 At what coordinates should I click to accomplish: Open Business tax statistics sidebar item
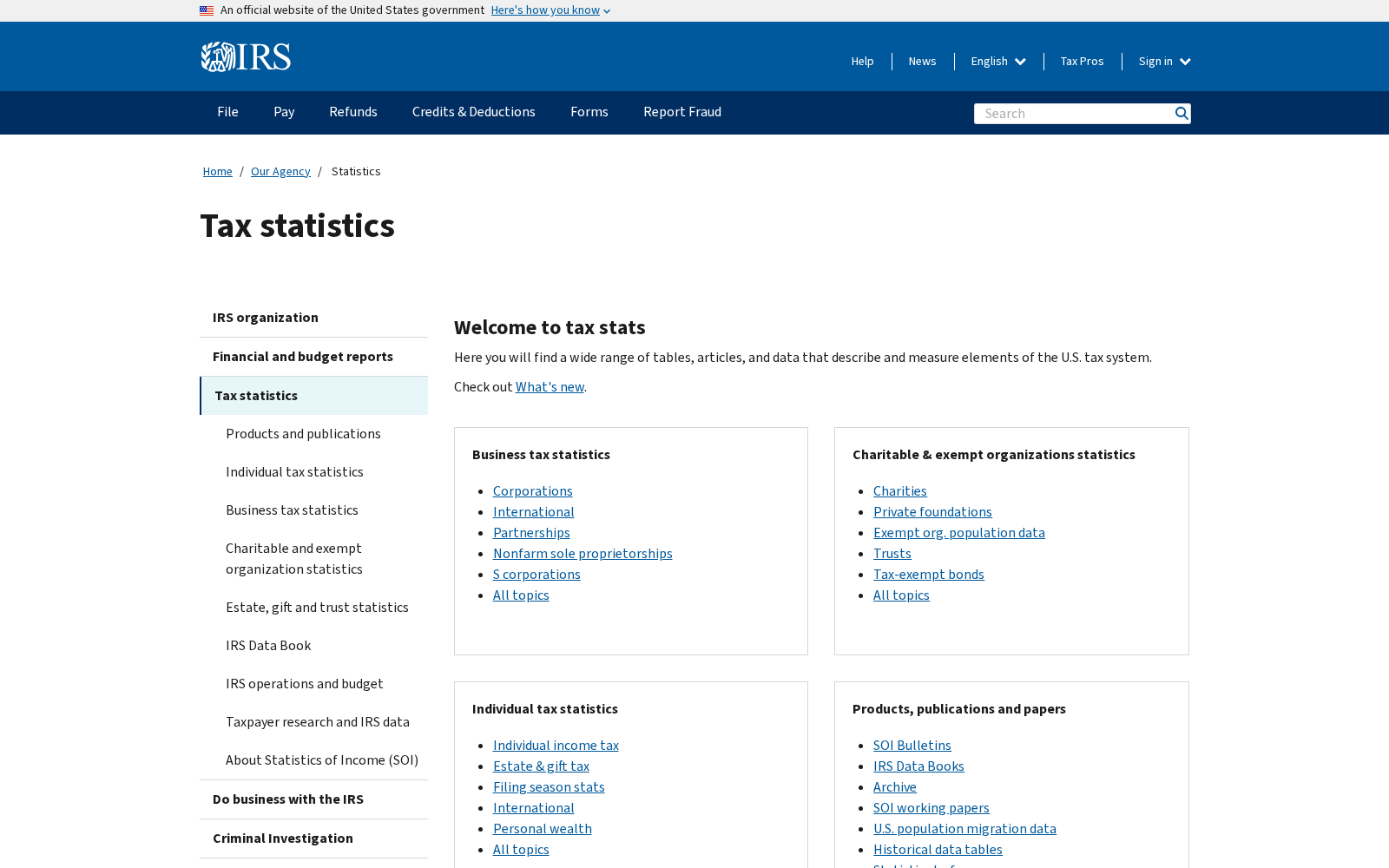[292, 510]
